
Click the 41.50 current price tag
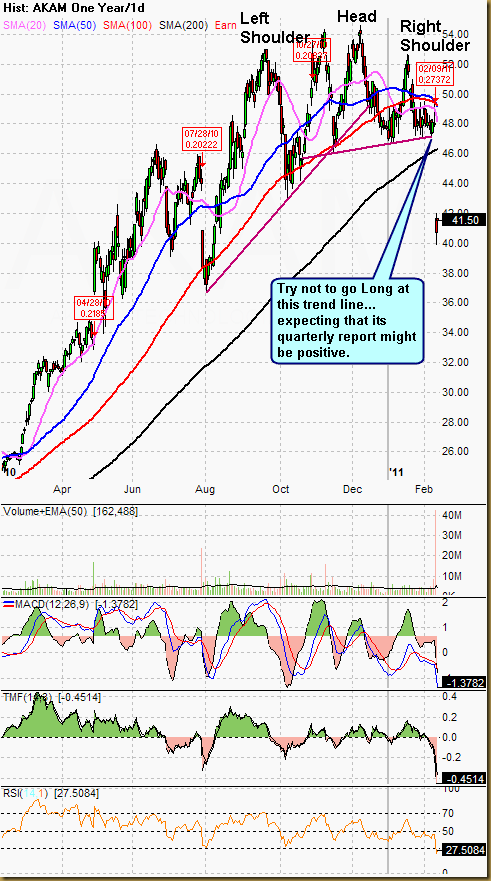pyautogui.click(x=463, y=220)
